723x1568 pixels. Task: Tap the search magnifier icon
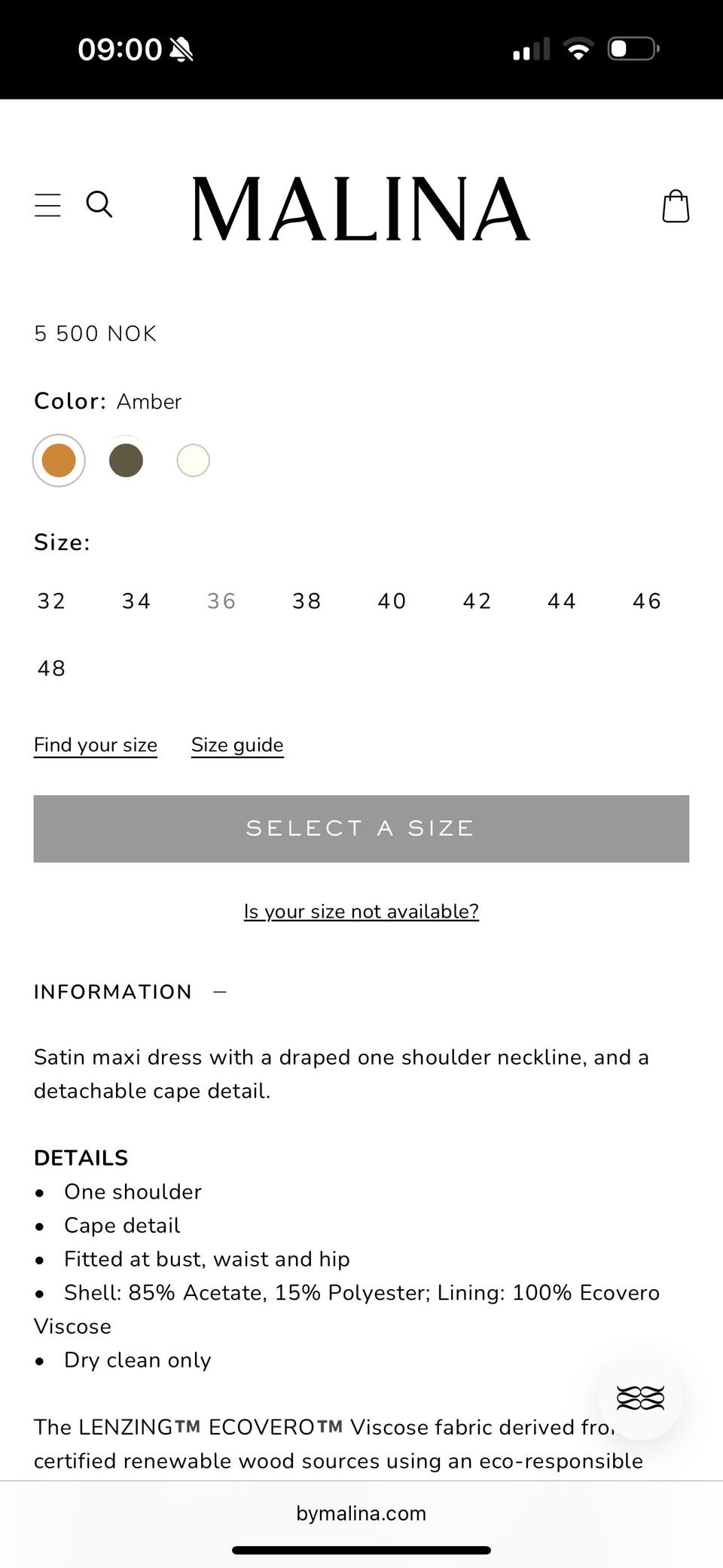coord(99,204)
